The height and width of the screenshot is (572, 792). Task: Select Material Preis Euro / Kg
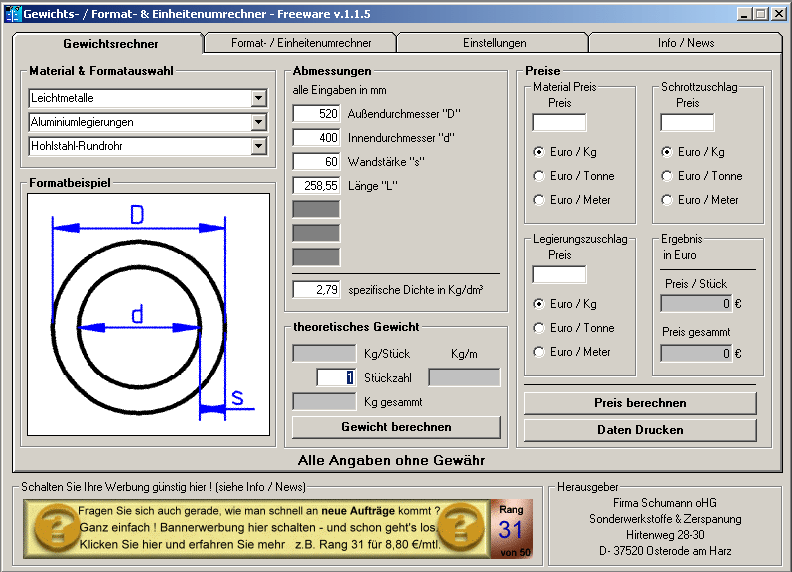tap(539, 152)
